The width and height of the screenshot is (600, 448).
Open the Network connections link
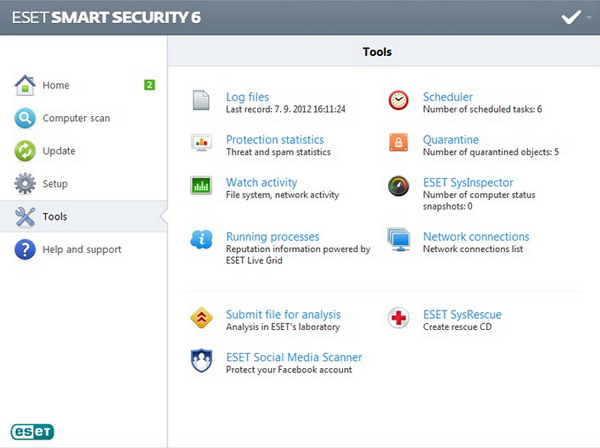[476, 237]
